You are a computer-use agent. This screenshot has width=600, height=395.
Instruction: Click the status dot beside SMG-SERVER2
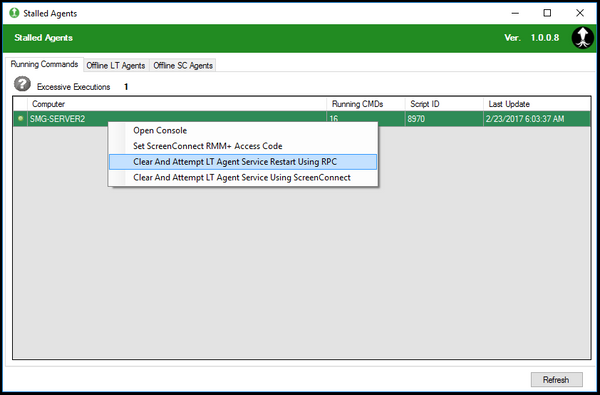point(20,119)
